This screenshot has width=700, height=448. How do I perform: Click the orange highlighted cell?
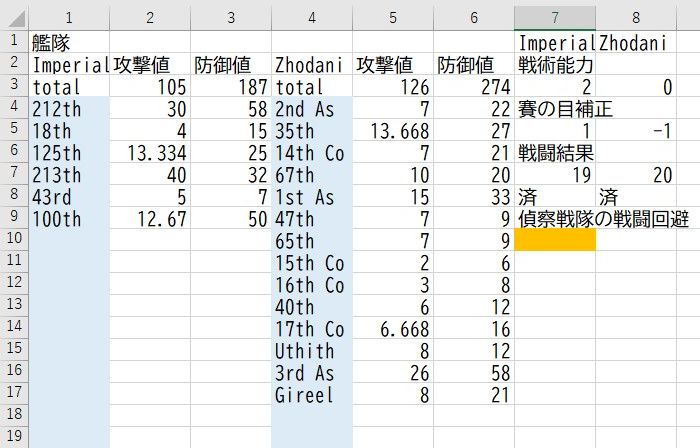point(555,240)
